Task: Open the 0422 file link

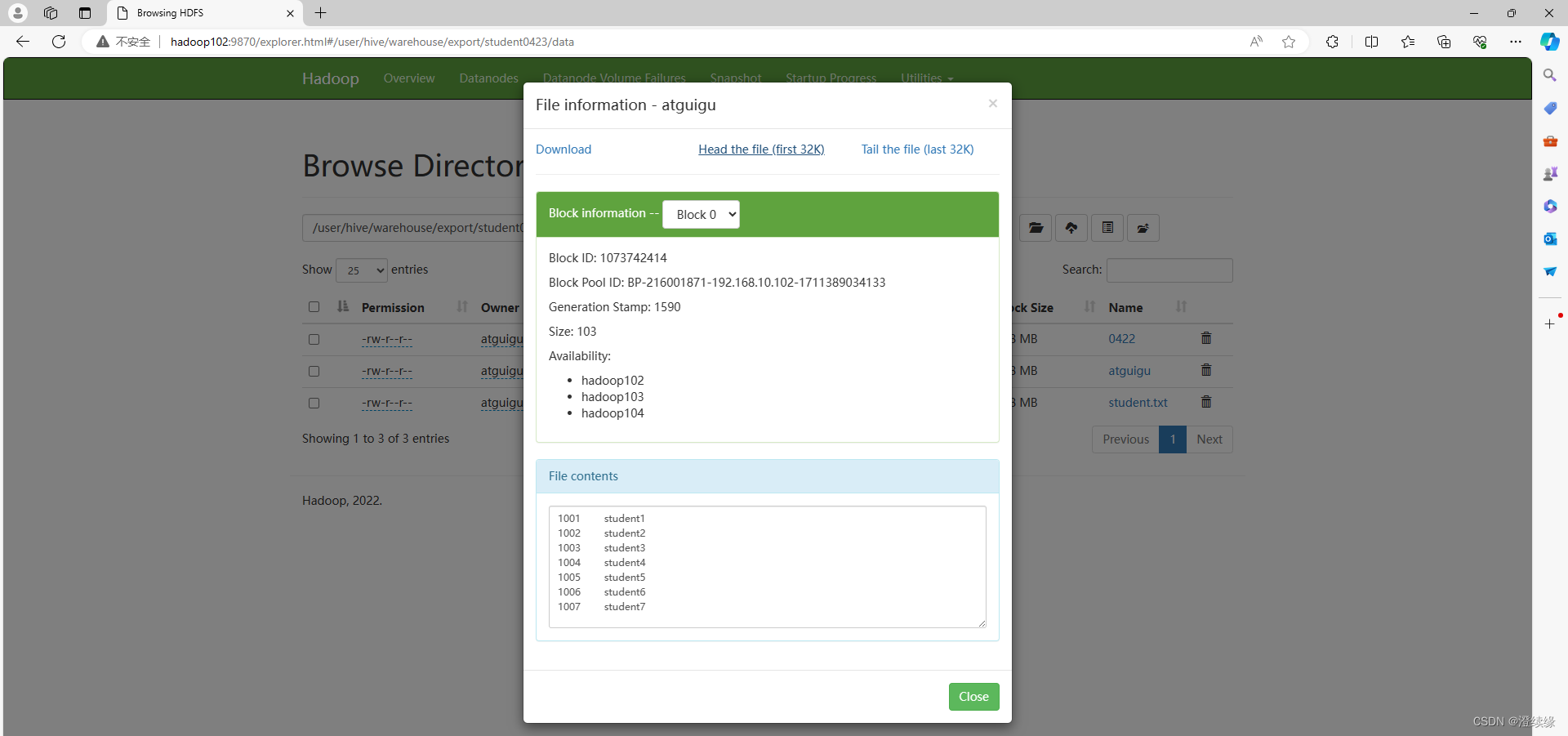Action: [1121, 339]
